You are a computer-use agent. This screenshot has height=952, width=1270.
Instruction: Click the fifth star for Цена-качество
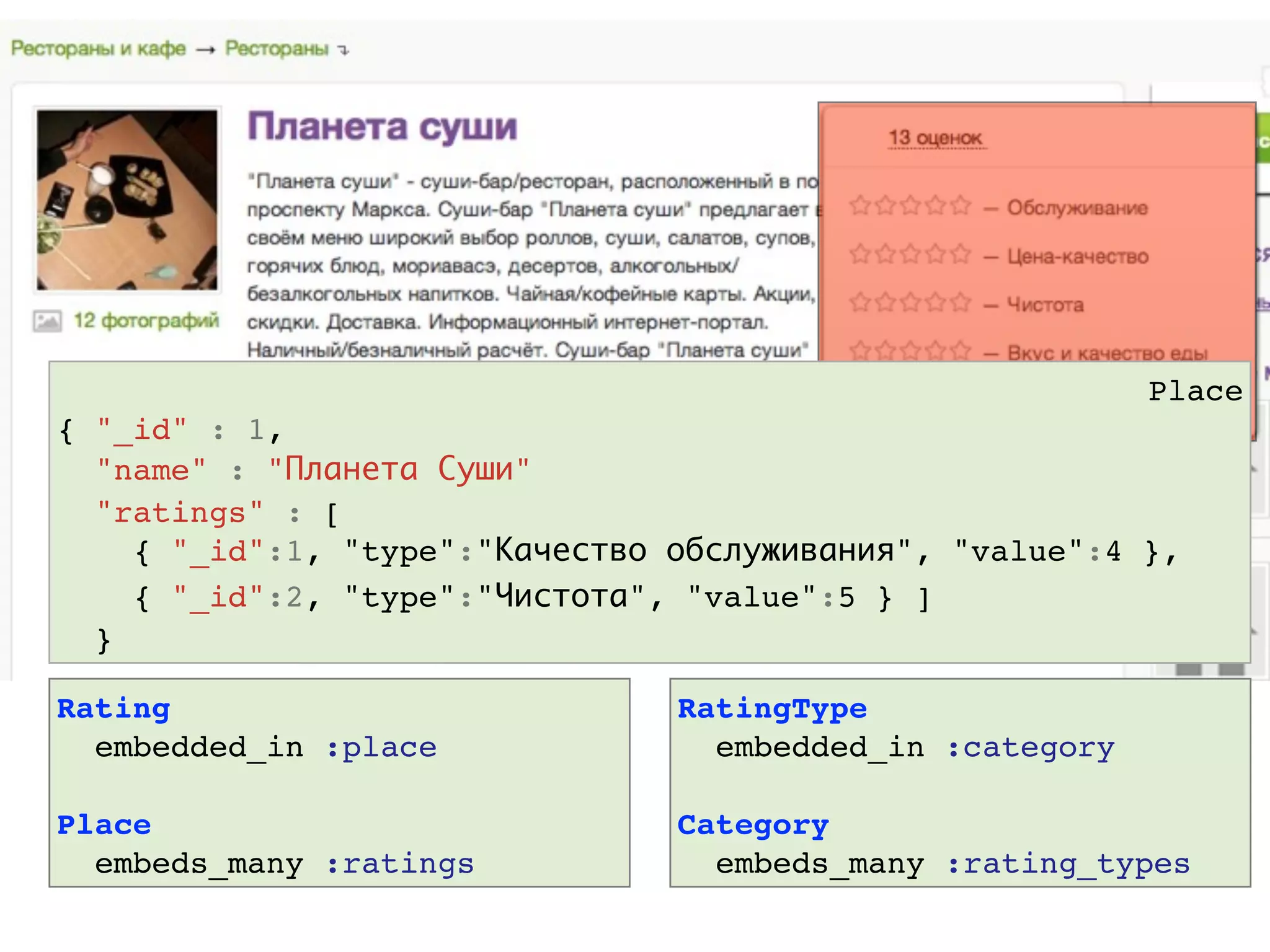click(960, 253)
